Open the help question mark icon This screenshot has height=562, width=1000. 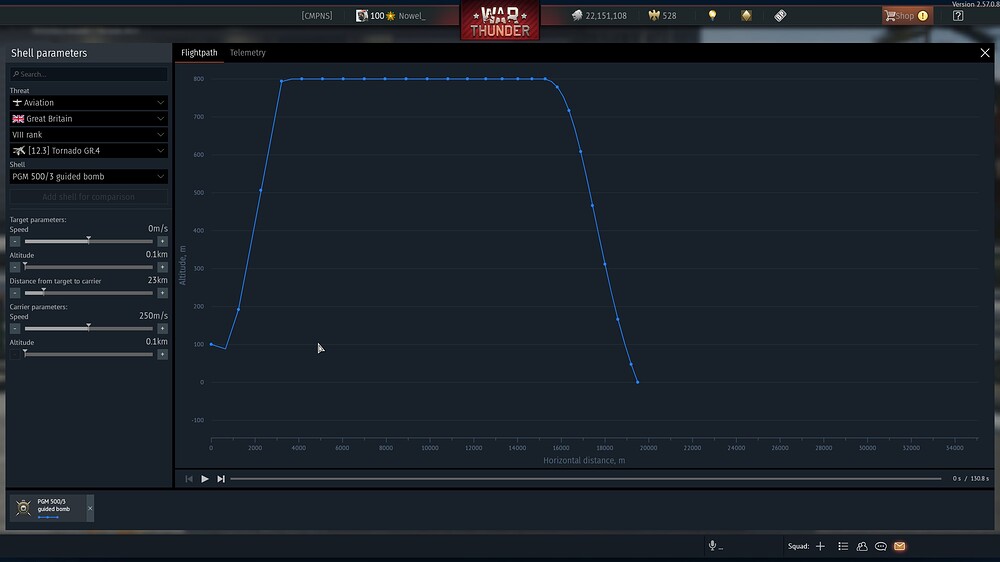[x=958, y=15]
